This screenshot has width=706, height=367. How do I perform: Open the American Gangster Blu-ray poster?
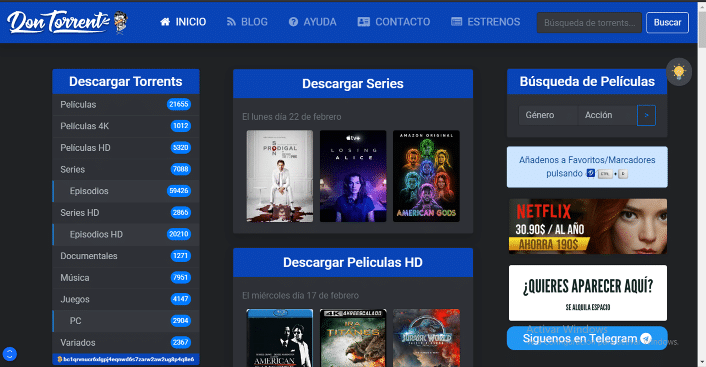point(280,338)
